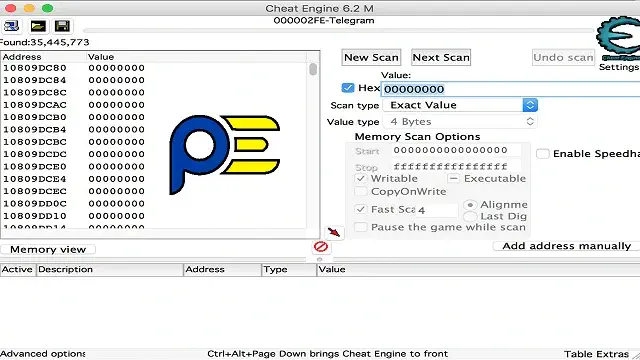Click the Start address field
Viewport: 640px width, 360px height.
456,150
